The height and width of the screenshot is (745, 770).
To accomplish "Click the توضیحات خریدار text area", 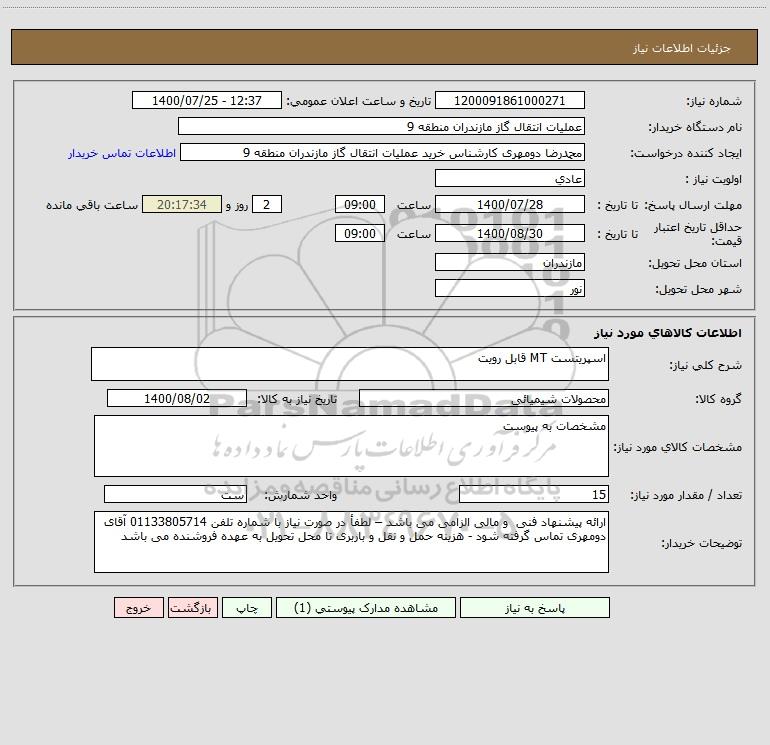I will click(x=351, y=542).
